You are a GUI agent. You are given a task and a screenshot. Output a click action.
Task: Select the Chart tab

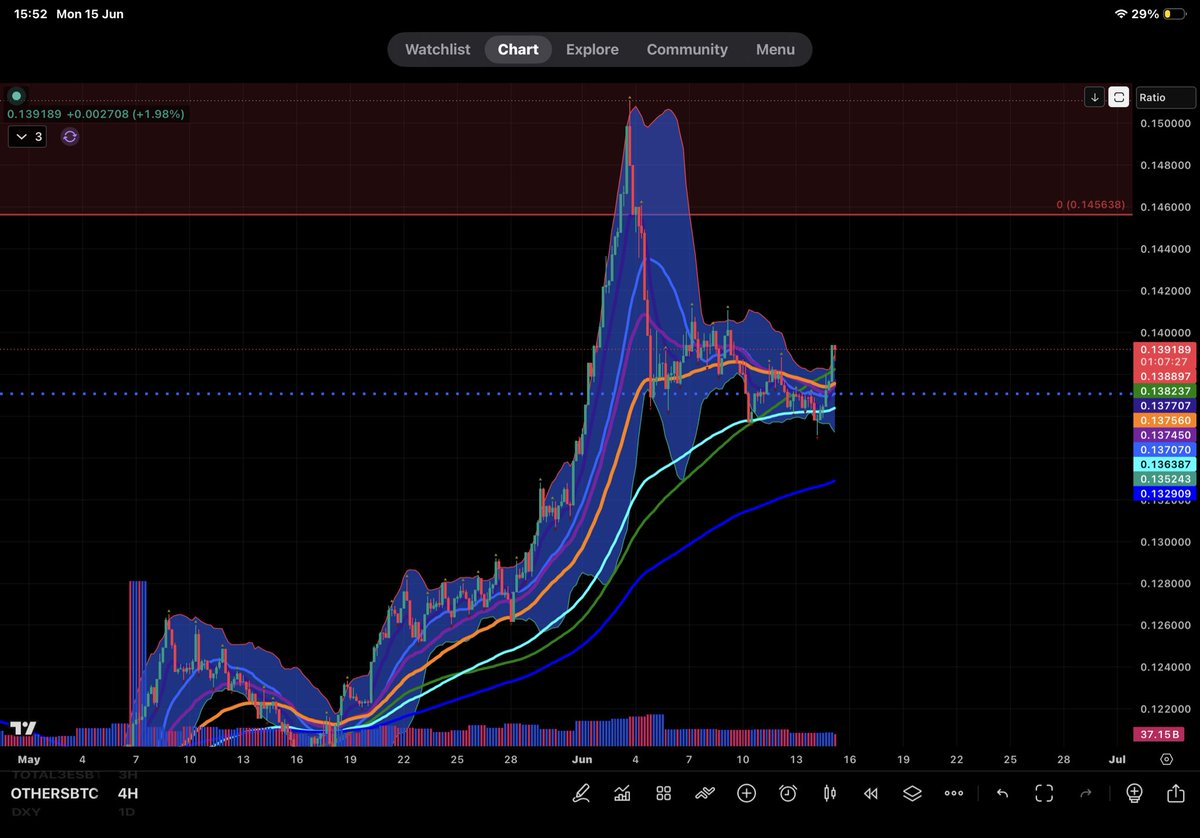click(x=518, y=49)
